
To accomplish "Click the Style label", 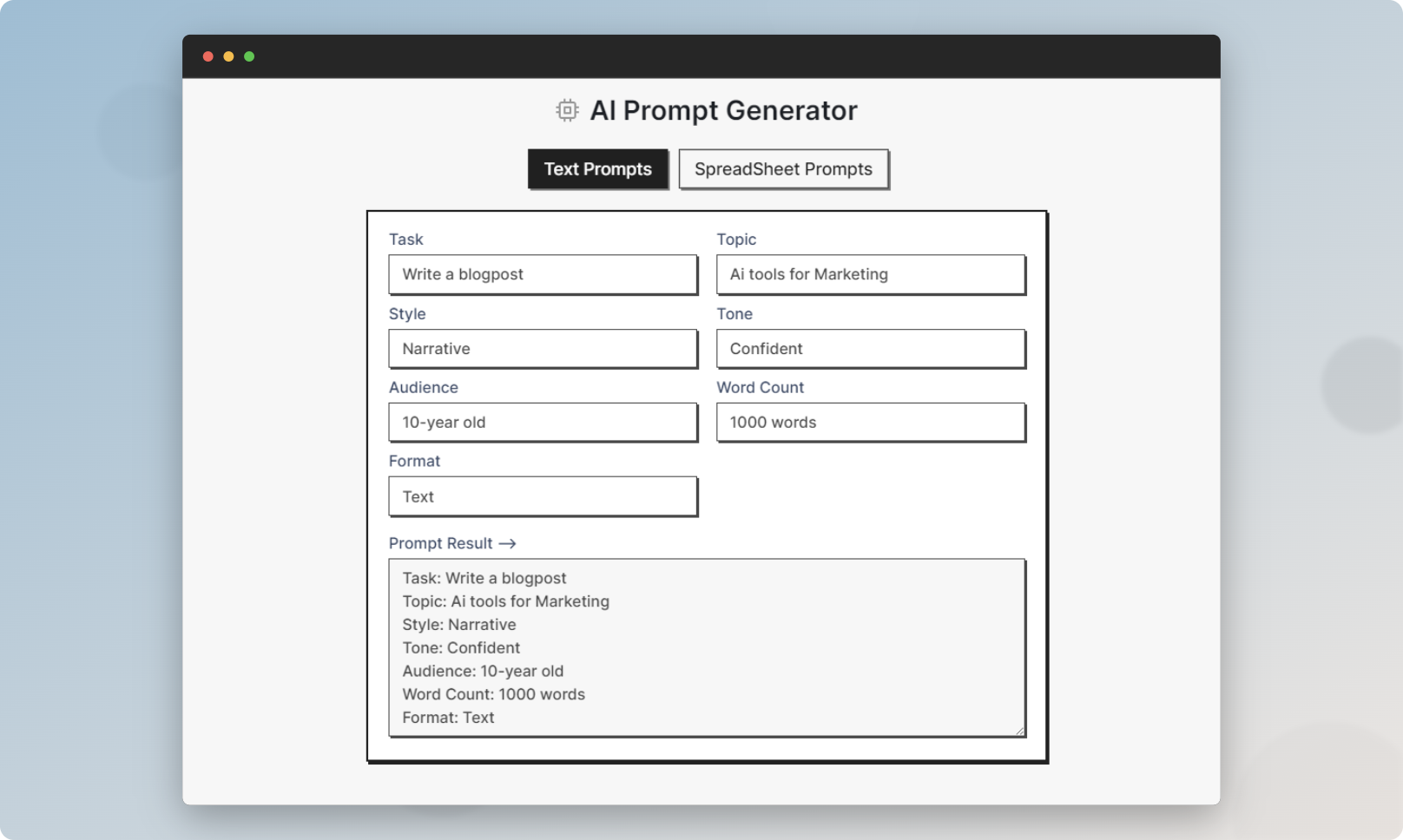I will point(407,314).
